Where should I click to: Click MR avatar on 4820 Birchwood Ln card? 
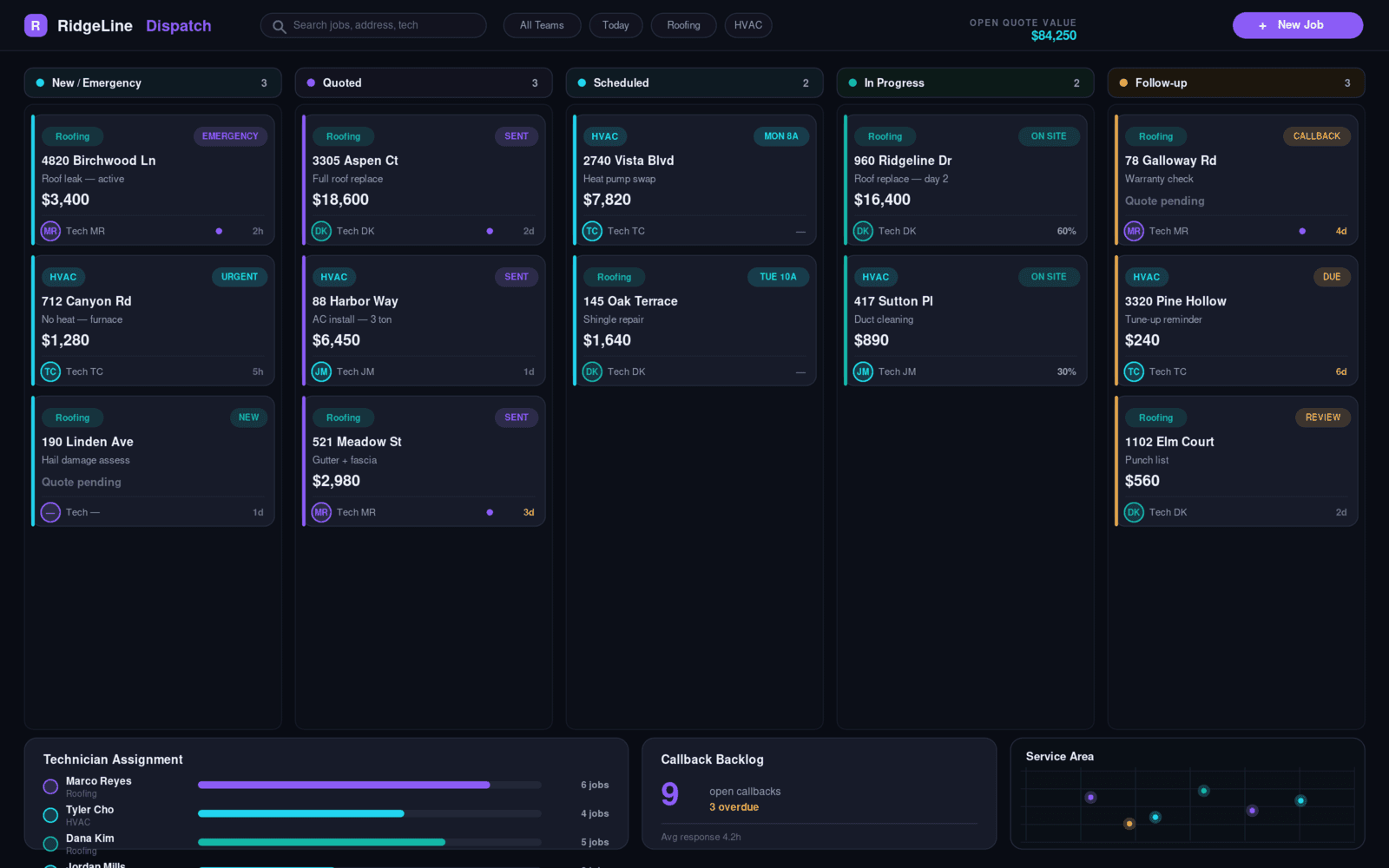(x=50, y=231)
